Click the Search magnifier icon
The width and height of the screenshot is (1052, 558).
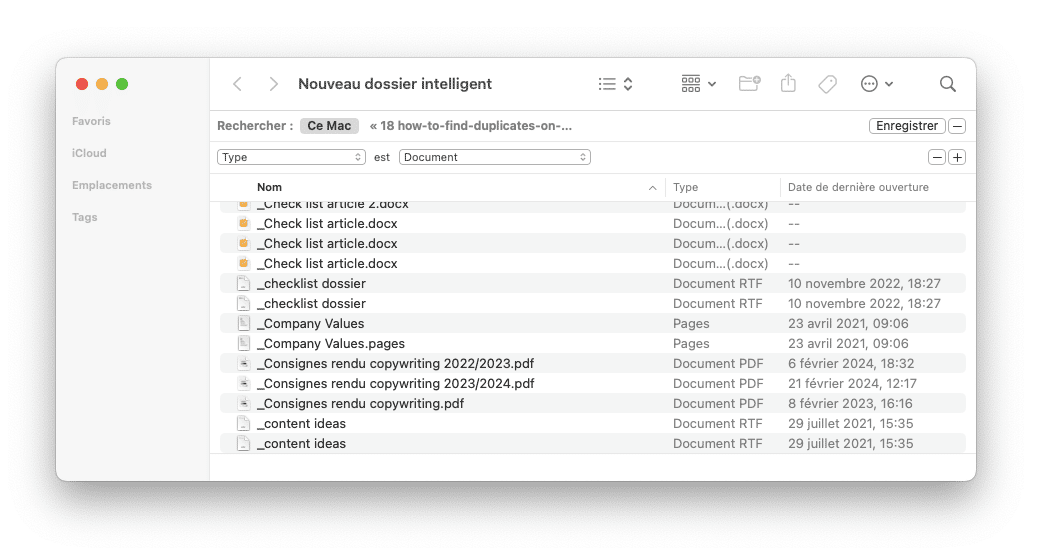947,84
